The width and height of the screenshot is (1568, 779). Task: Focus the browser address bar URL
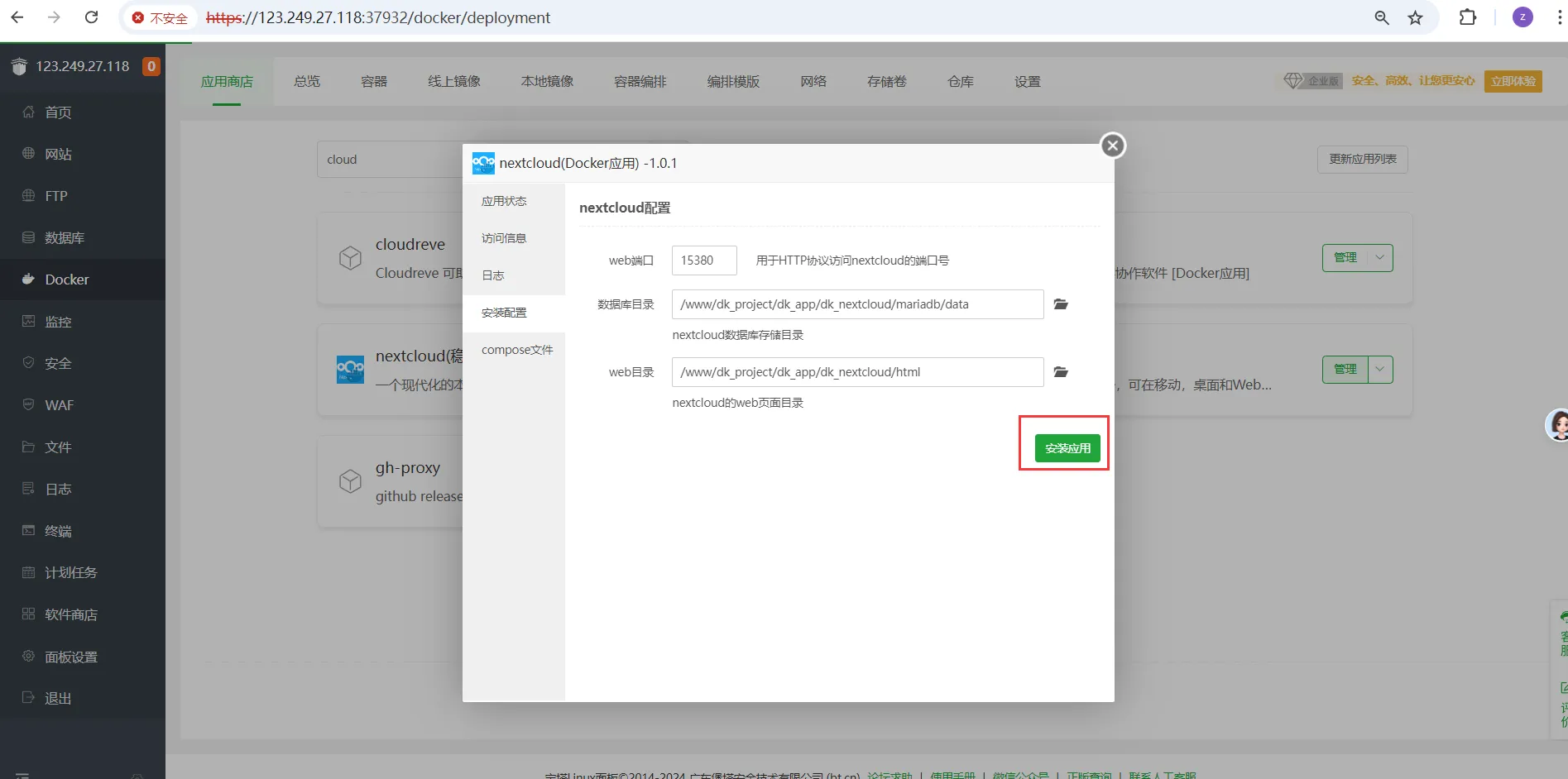coord(378,17)
